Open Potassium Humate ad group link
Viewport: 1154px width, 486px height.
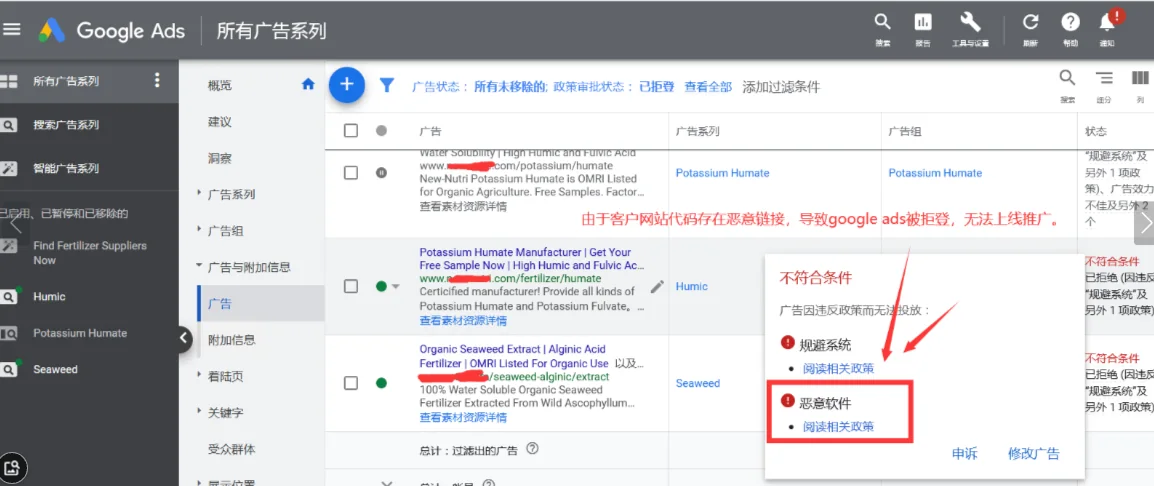935,172
